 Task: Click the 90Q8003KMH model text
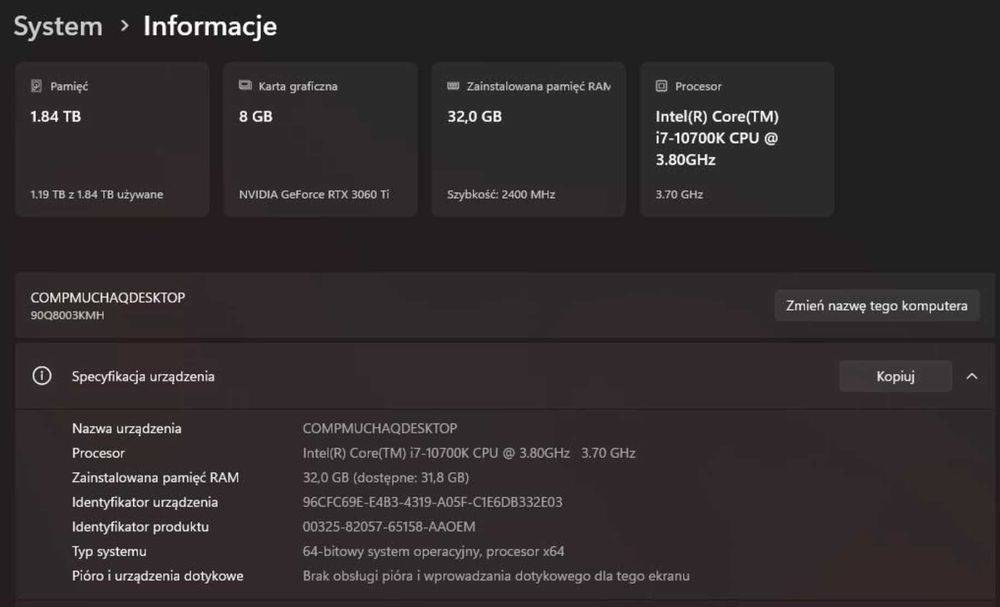[67, 315]
